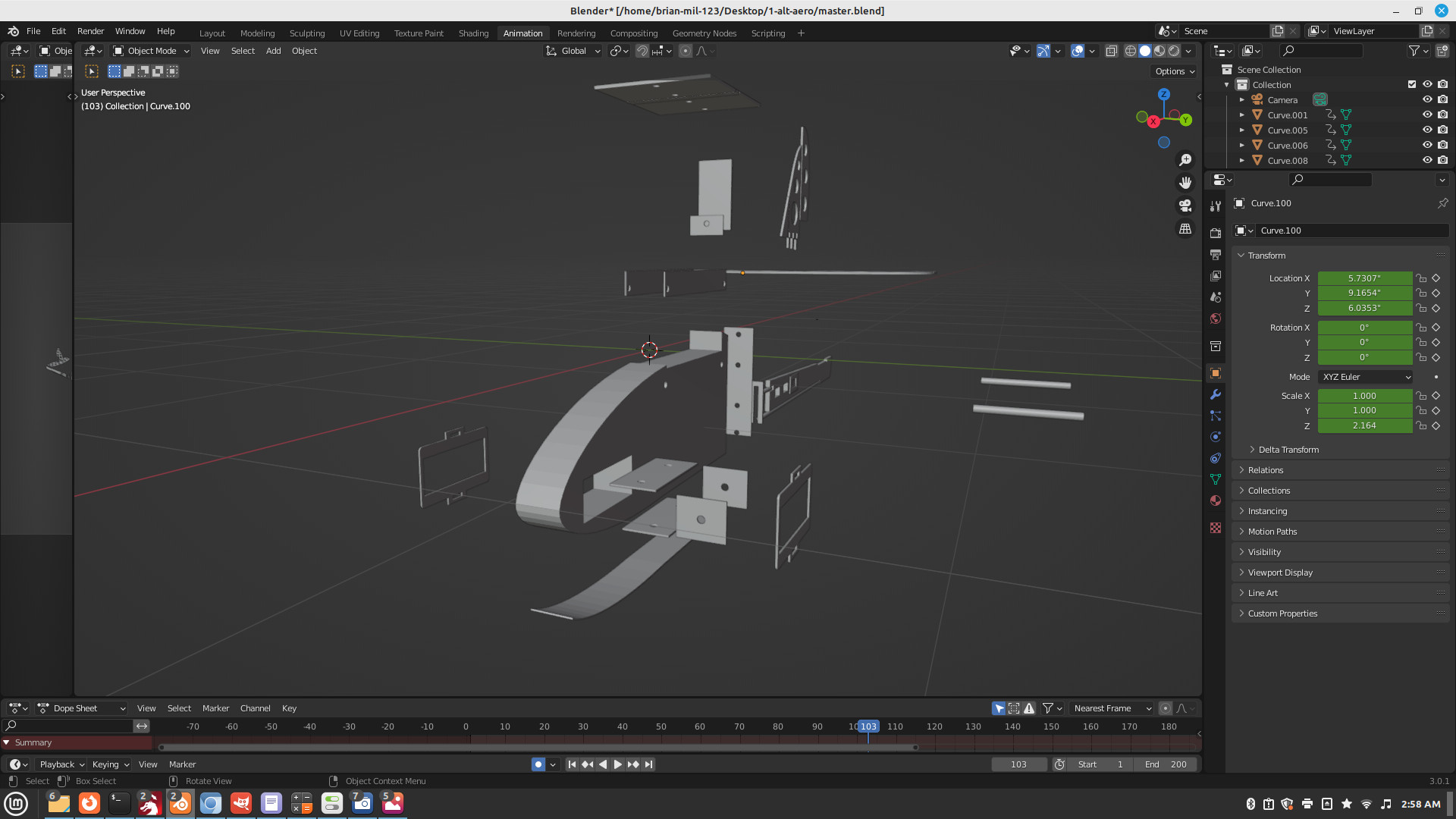1456x819 pixels.
Task: Click the current frame number field
Action: [1018, 764]
